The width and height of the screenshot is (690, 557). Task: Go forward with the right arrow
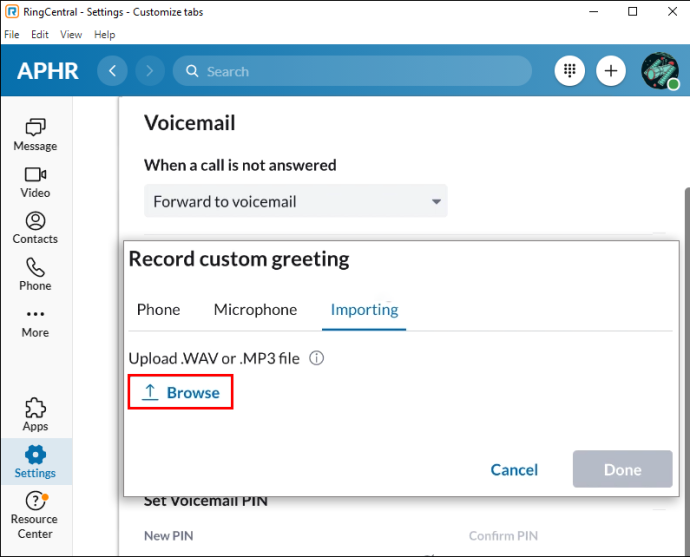point(150,71)
